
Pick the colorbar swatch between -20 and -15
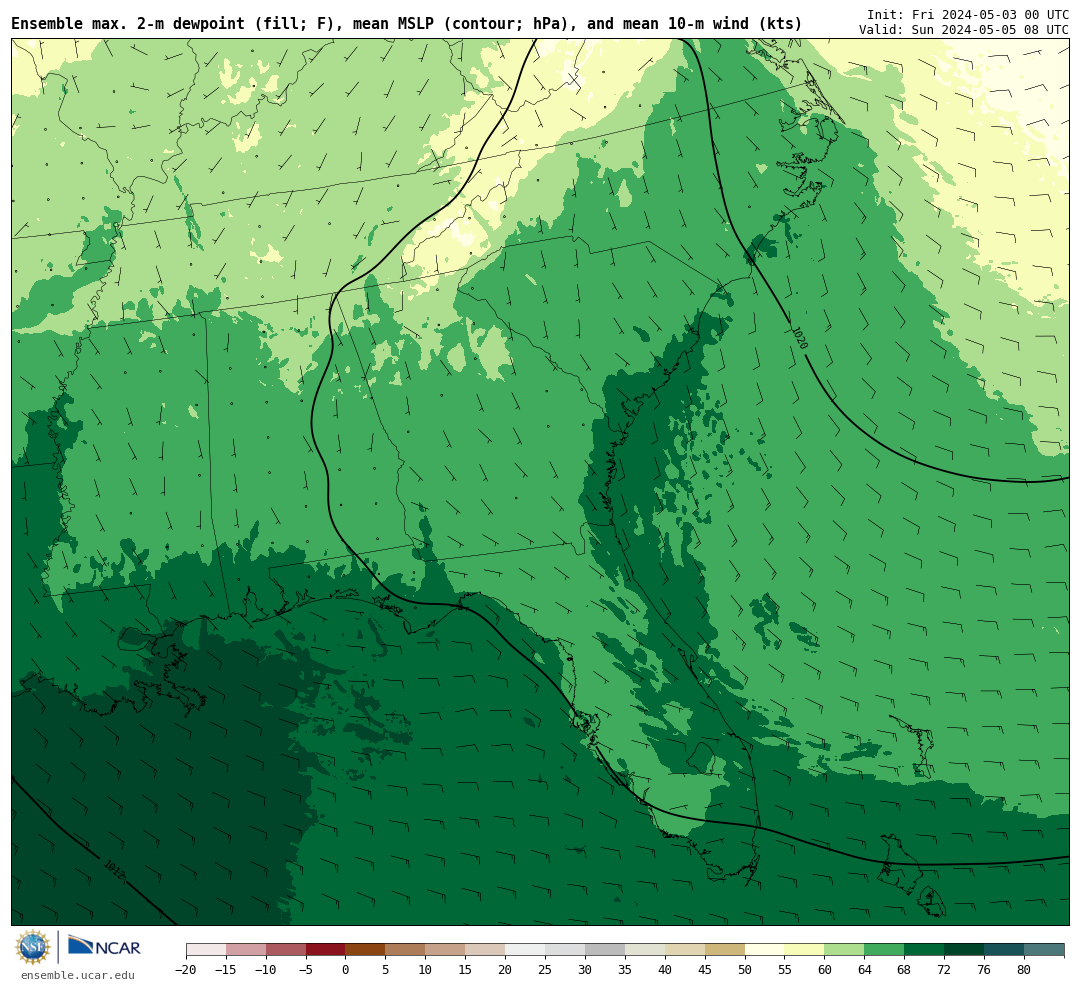(x=206, y=950)
